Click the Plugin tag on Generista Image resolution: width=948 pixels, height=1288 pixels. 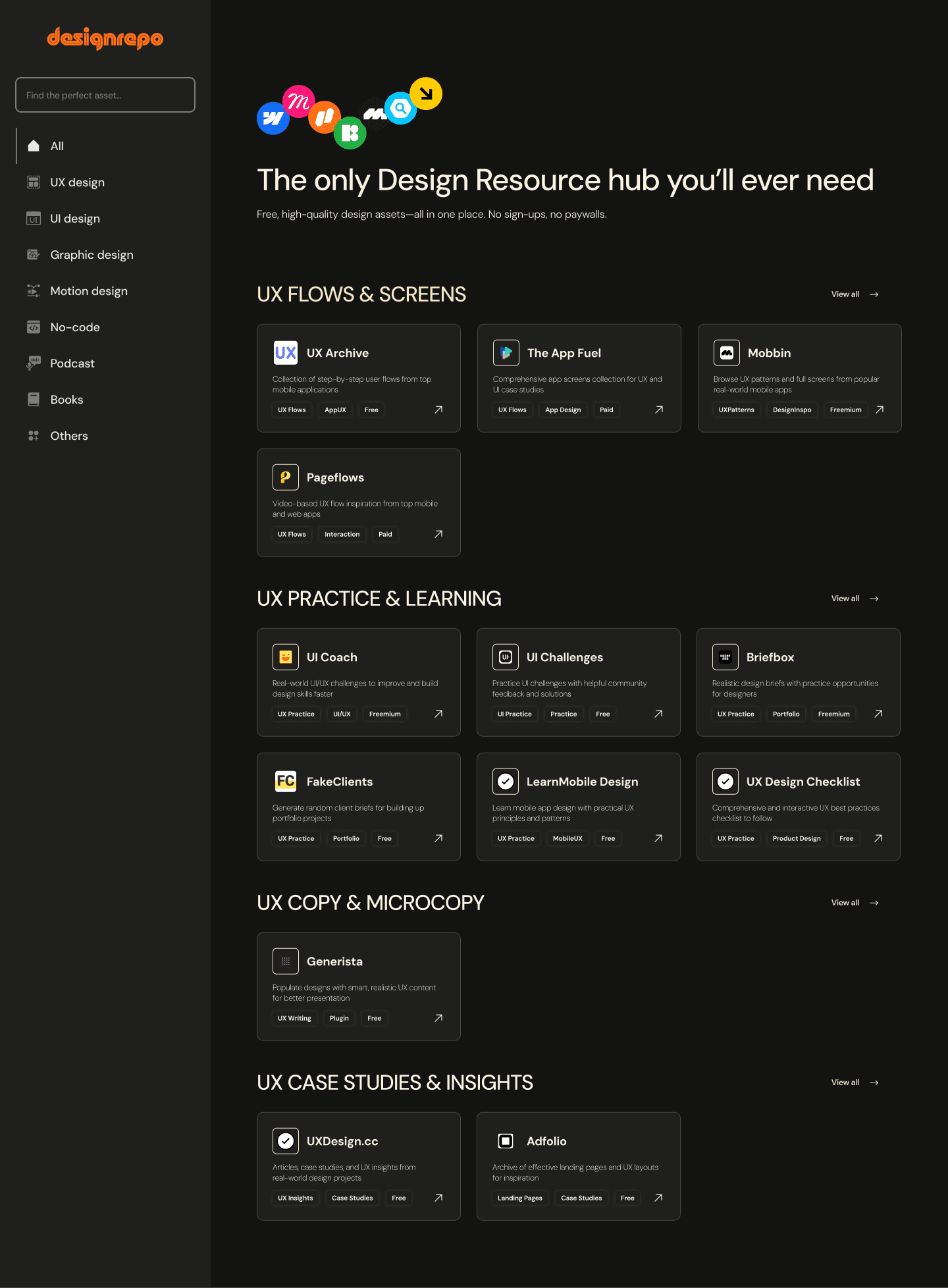(x=339, y=1018)
